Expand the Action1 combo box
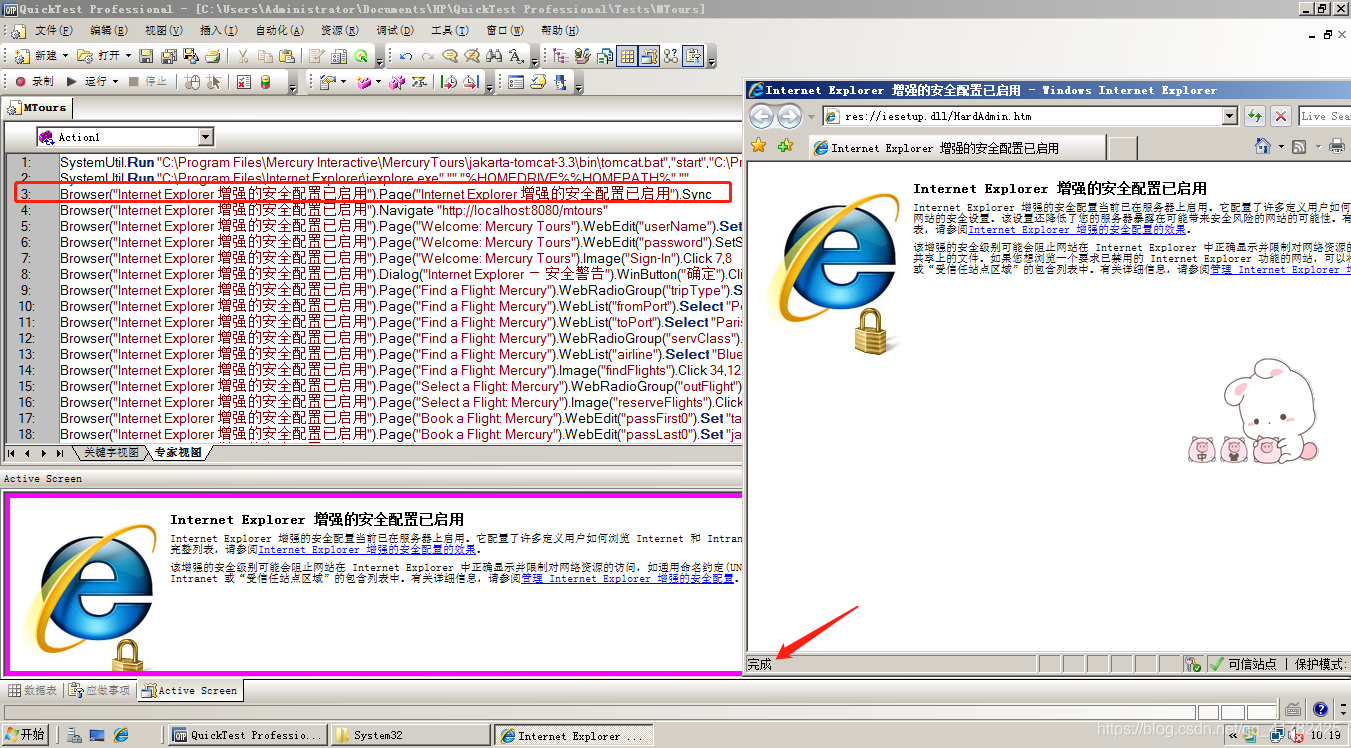The width and height of the screenshot is (1351, 748). coord(205,137)
